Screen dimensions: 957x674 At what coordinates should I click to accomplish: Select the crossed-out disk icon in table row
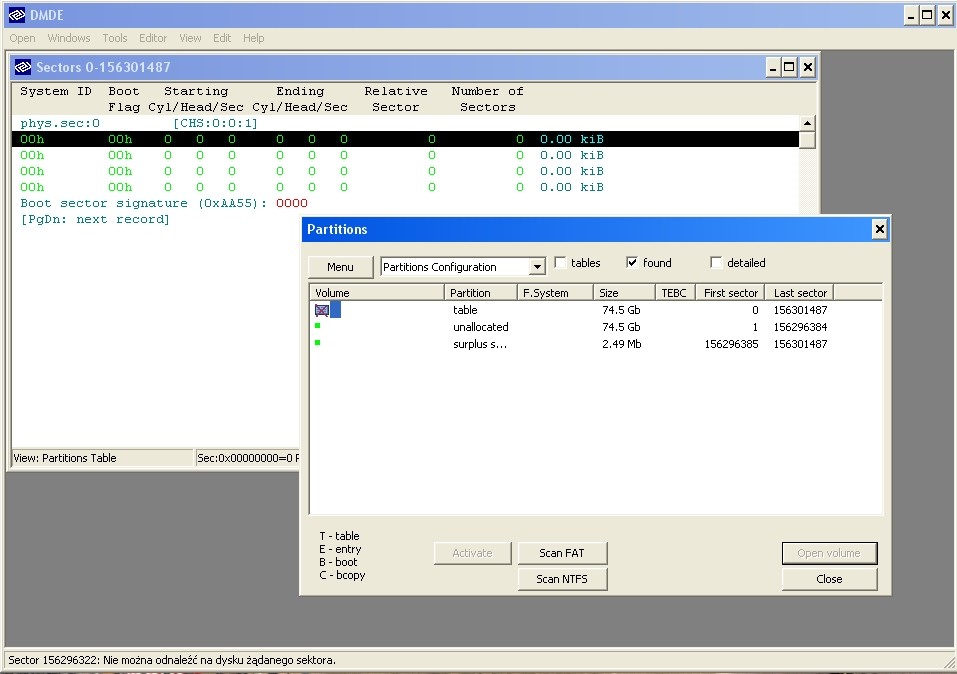322,310
